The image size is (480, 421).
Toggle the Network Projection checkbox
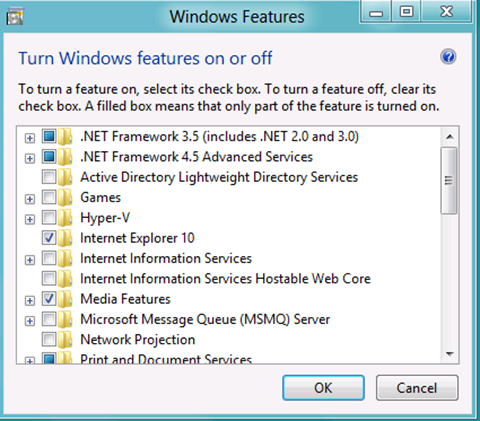(49, 340)
